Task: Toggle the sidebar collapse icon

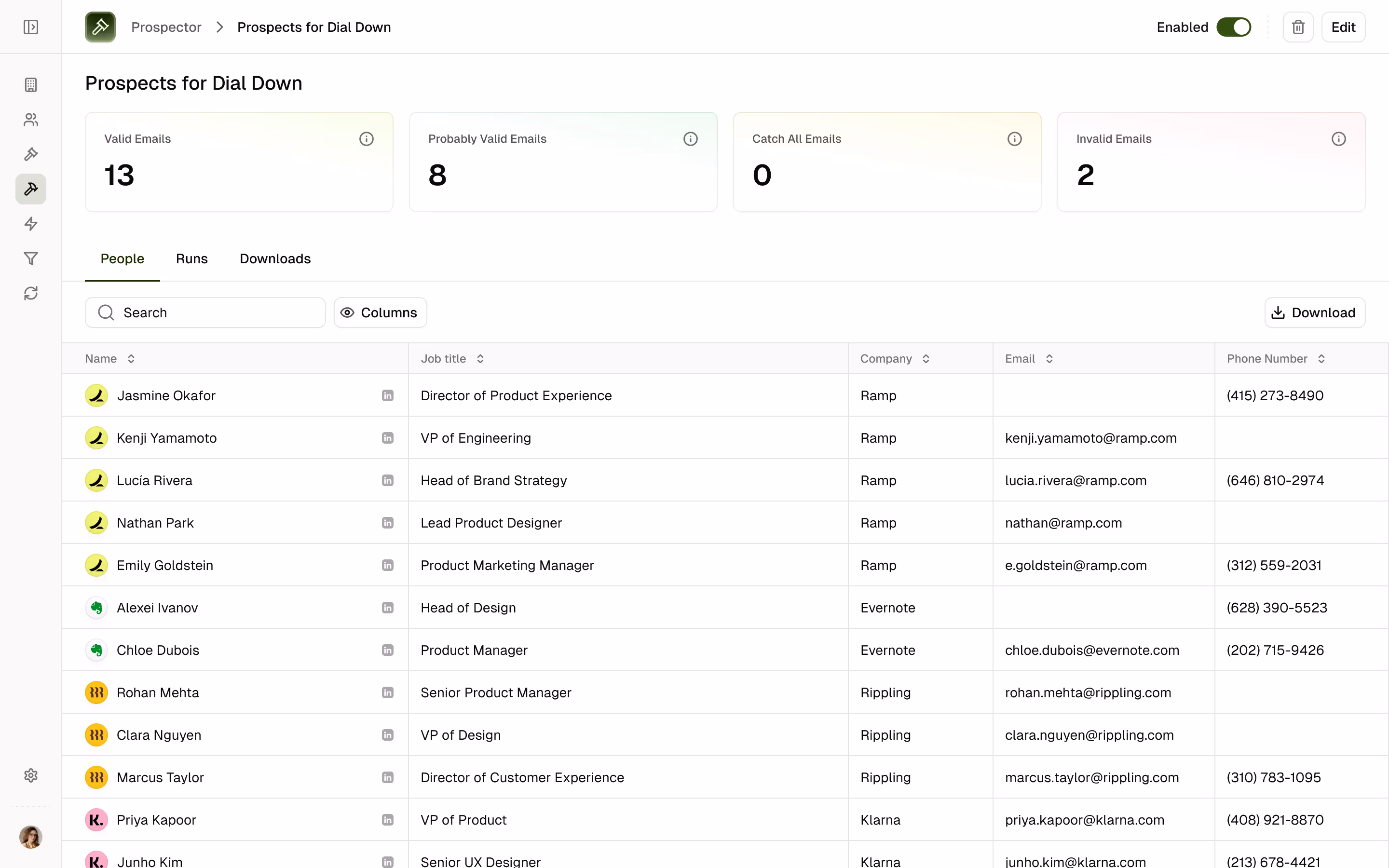Action: [x=31, y=27]
